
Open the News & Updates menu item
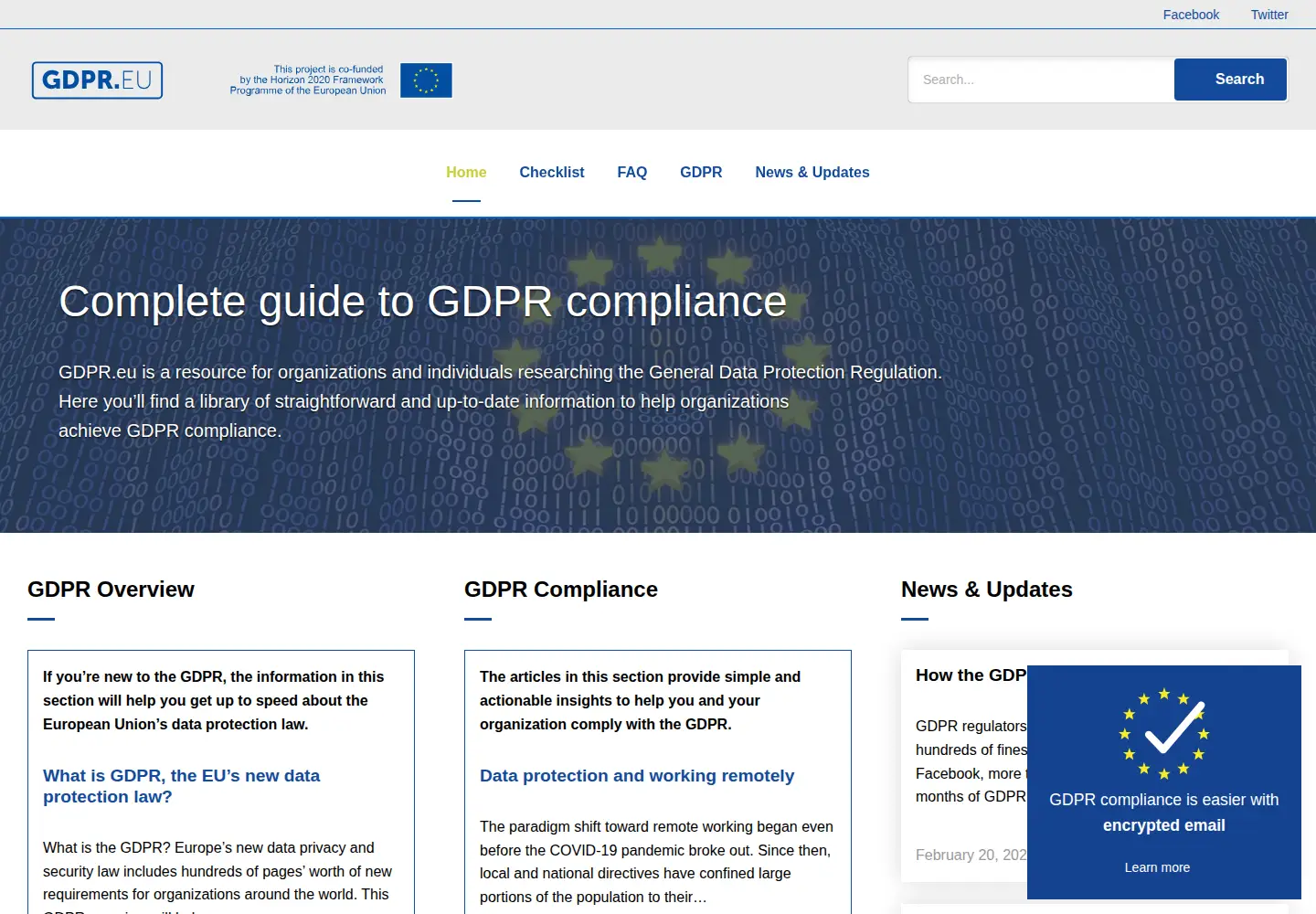(x=812, y=172)
